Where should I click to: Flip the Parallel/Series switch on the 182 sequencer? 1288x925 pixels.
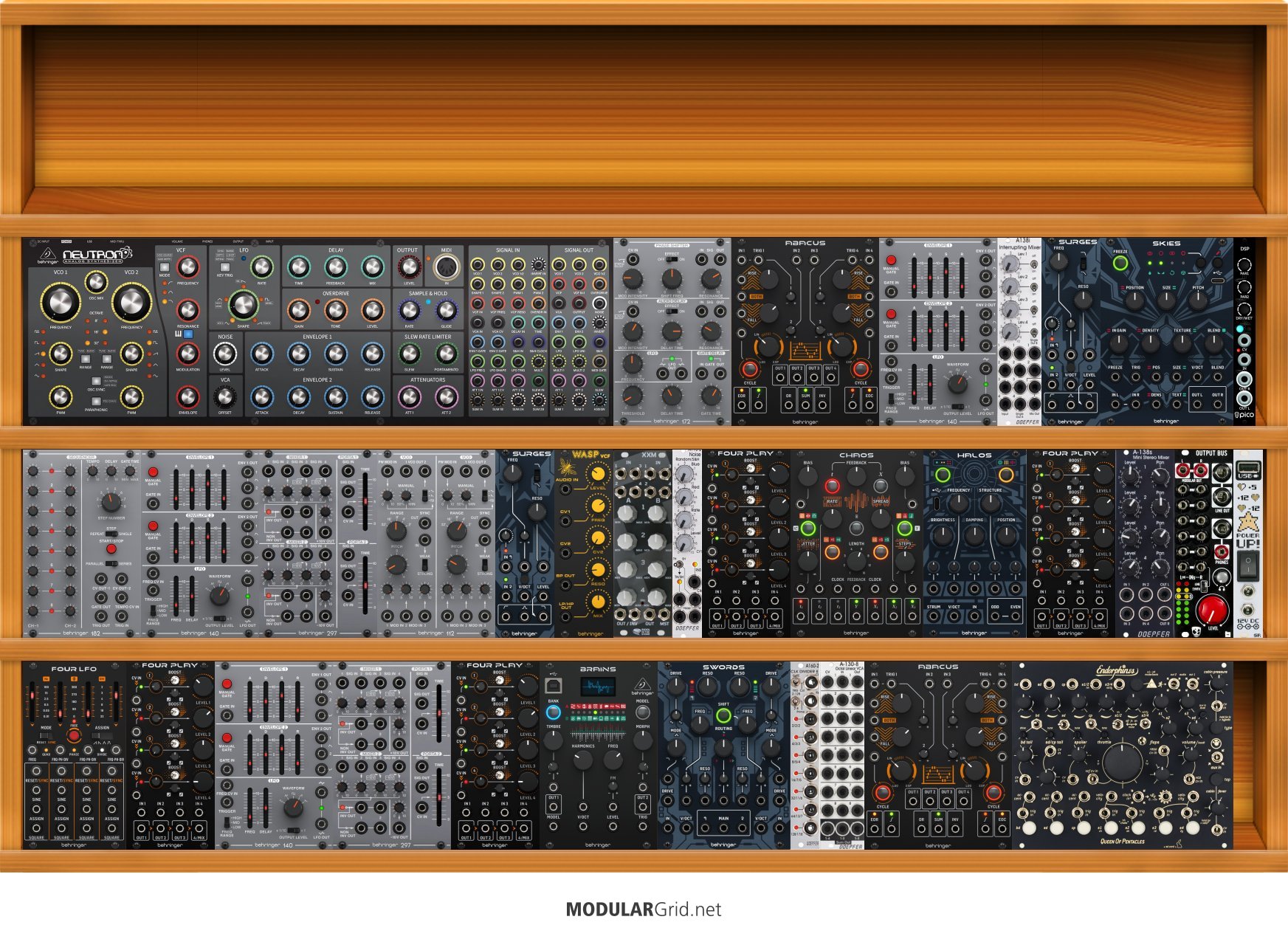click(111, 563)
